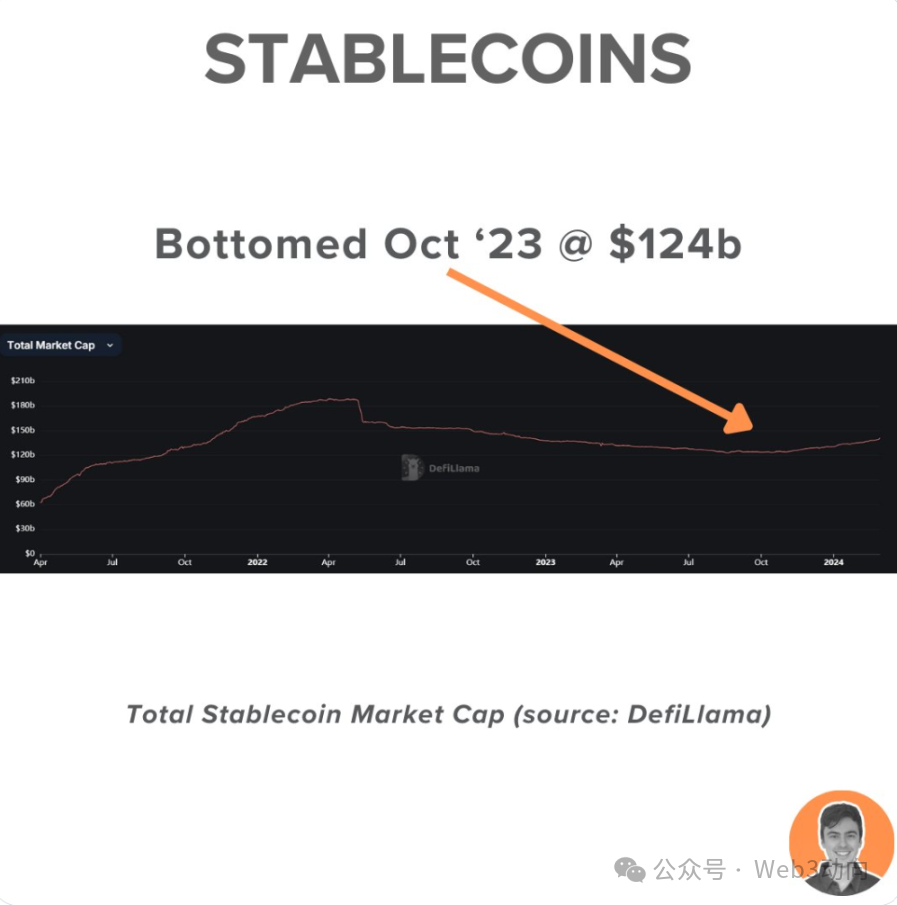
Task: Click the "Bottomed Oct '23 @ $124b" annotation
Action: [x=448, y=244]
